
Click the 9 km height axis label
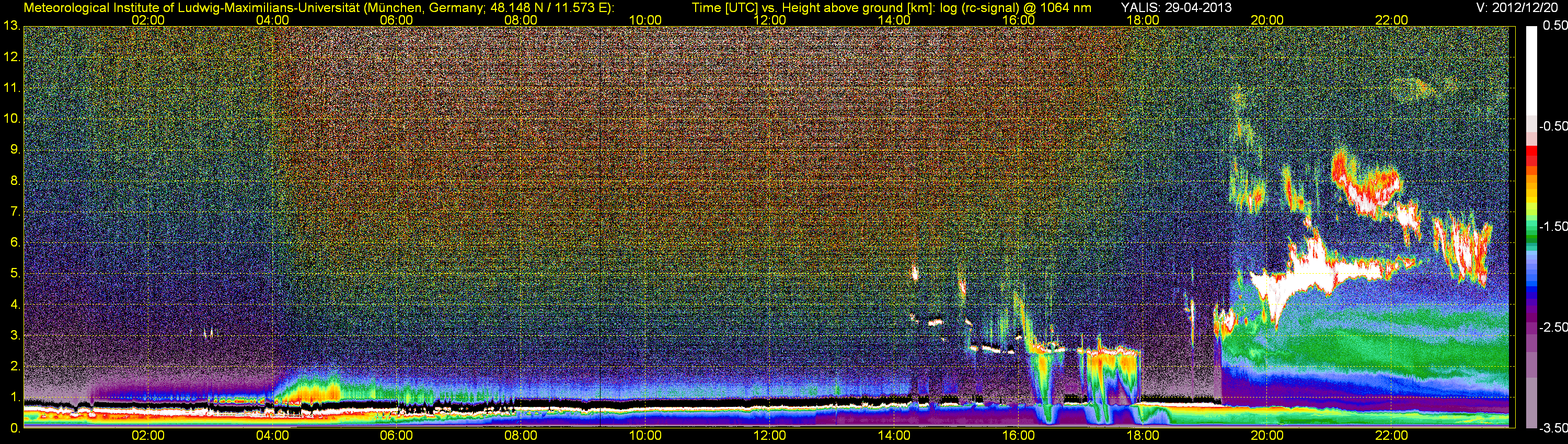point(15,149)
